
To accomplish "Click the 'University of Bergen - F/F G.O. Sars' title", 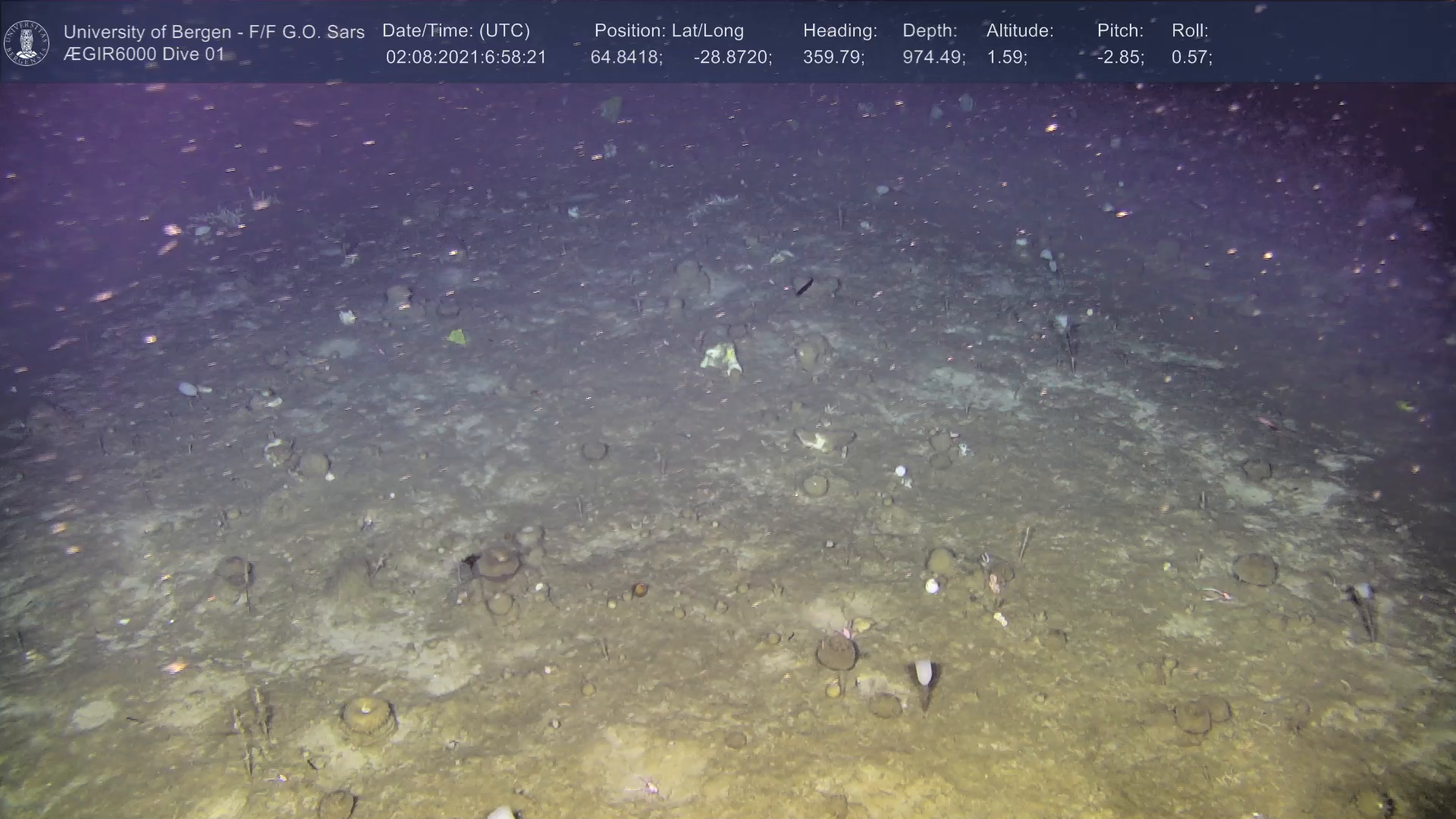I will (214, 32).
